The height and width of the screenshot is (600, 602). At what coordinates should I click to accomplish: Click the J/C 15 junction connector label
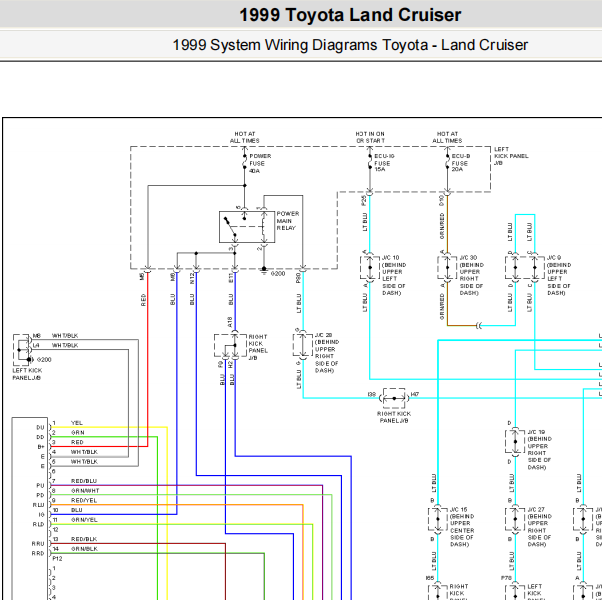462,527
